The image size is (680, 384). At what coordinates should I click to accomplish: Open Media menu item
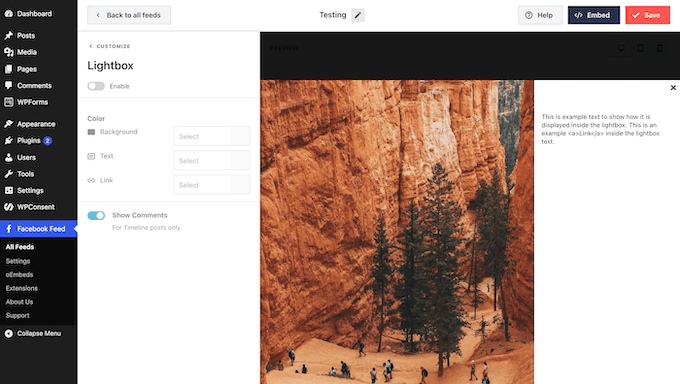coord(39,52)
